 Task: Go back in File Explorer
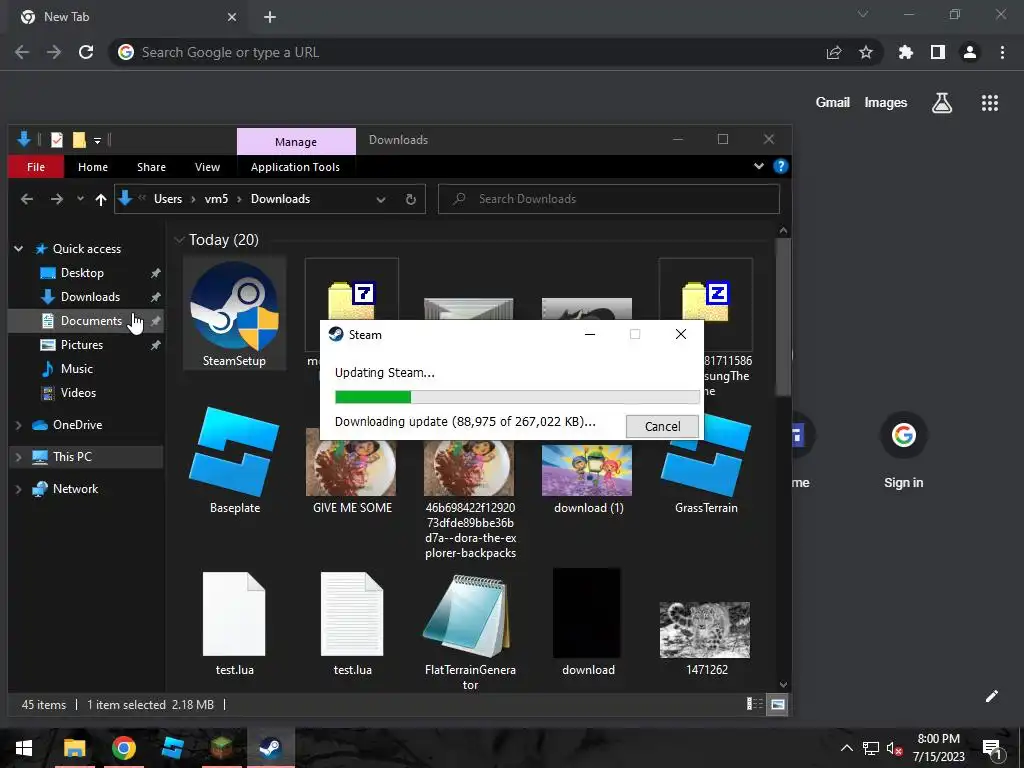[27, 199]
